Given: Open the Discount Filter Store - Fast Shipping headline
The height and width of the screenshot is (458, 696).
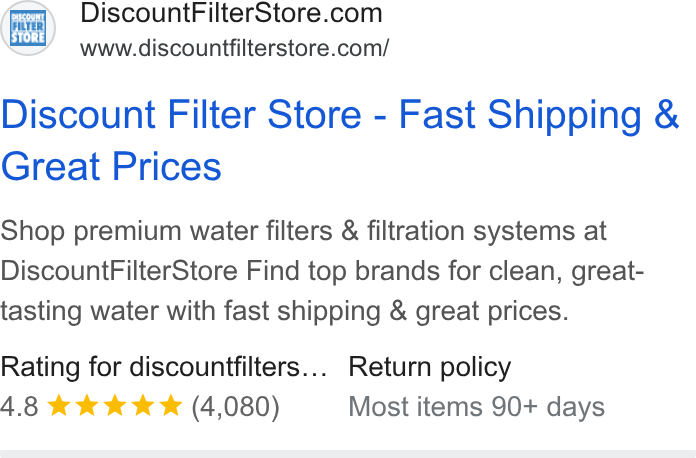Looking at the screenshot, I should click(x=340, y=114).
